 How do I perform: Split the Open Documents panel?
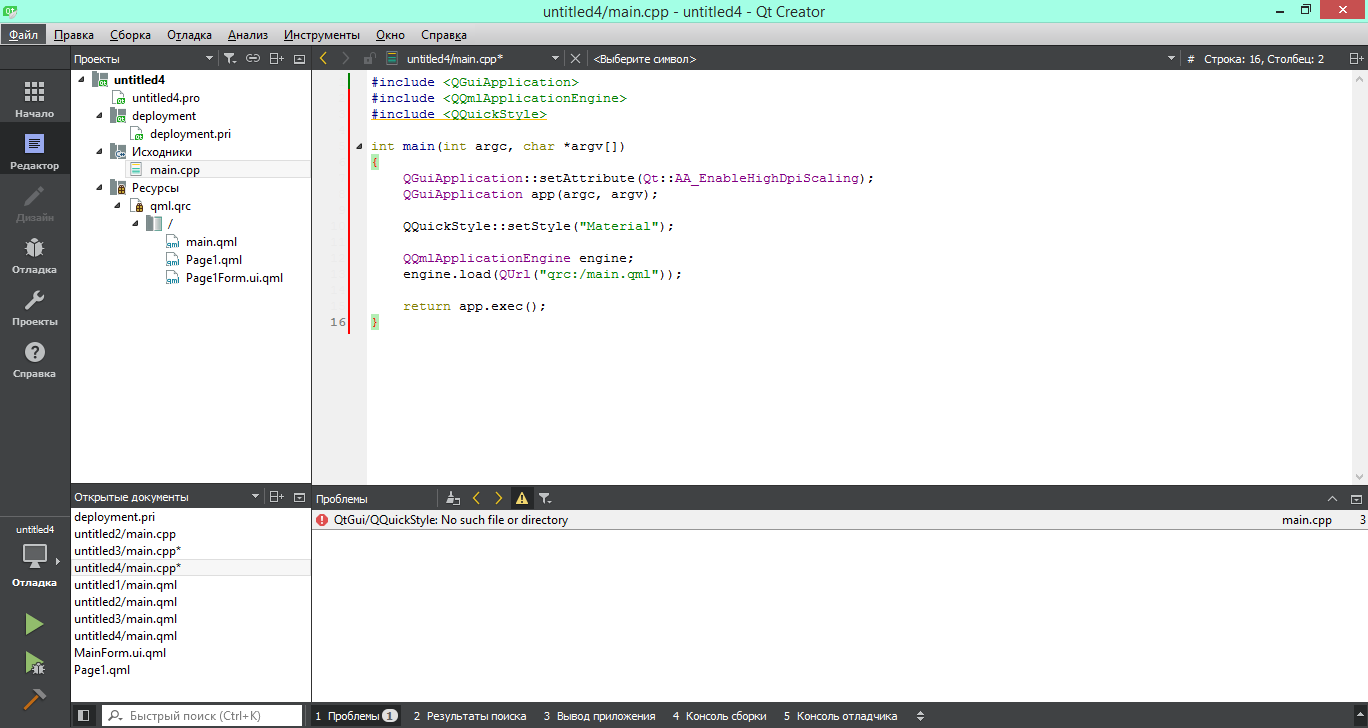pyautogui.click(x=277, y=497)
